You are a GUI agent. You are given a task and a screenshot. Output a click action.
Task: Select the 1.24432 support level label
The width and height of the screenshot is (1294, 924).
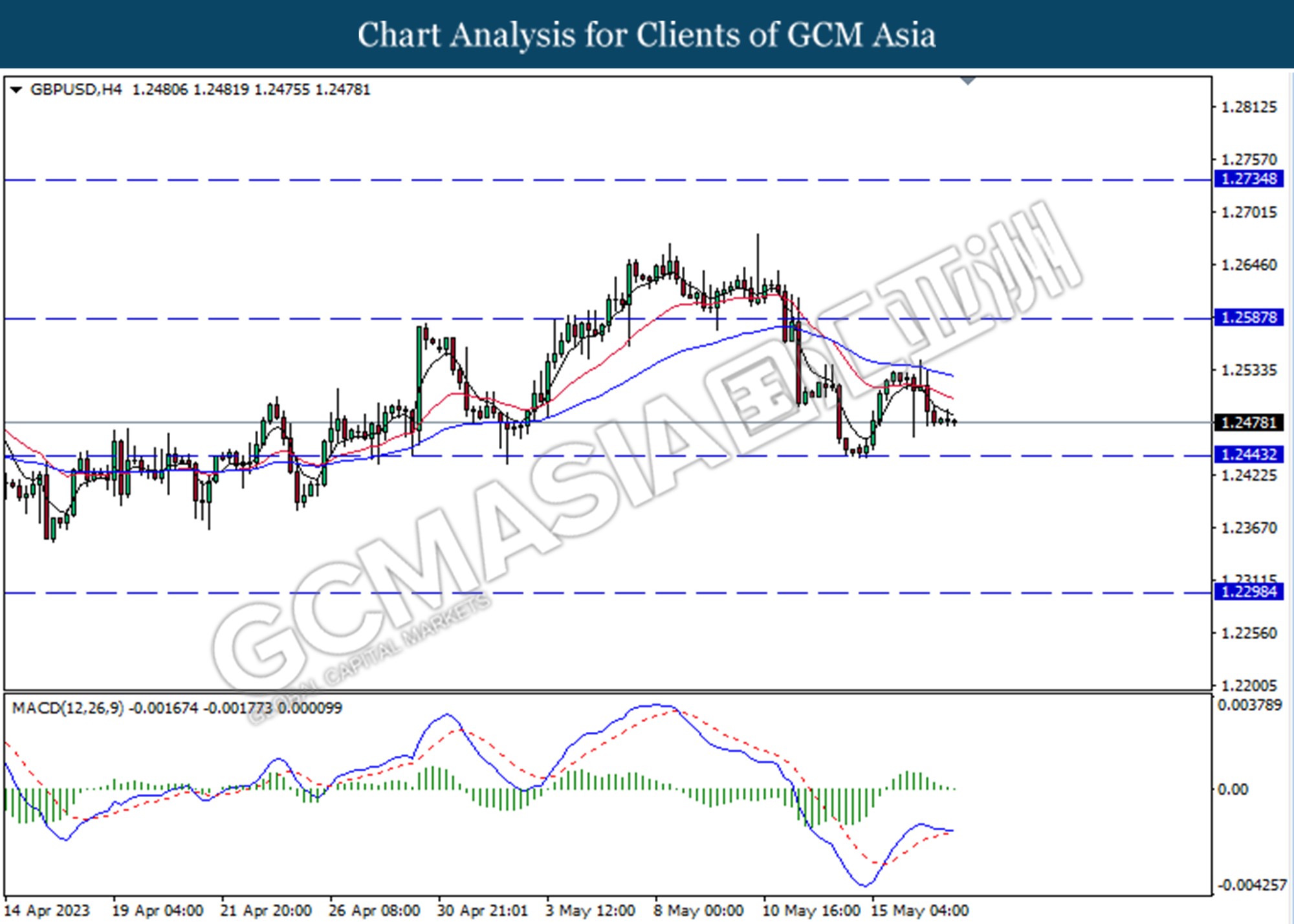[x=1249, y=455]
